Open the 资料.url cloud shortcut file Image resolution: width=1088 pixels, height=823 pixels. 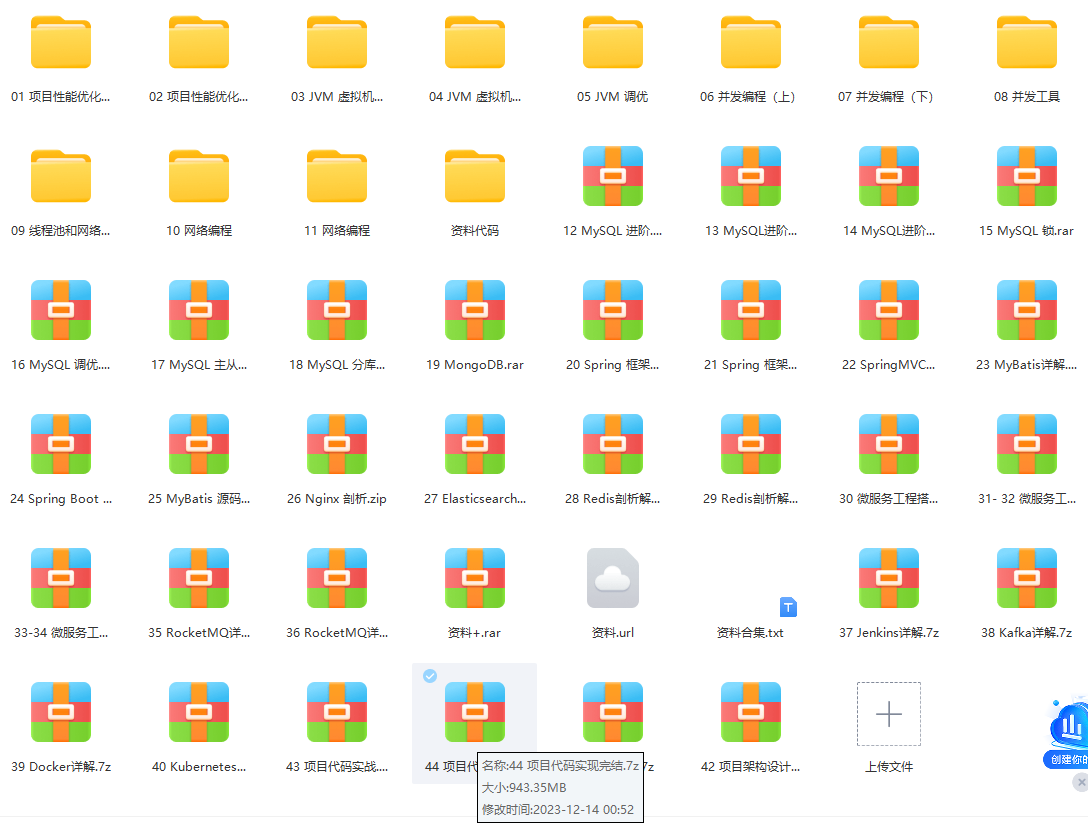(612, 579)
